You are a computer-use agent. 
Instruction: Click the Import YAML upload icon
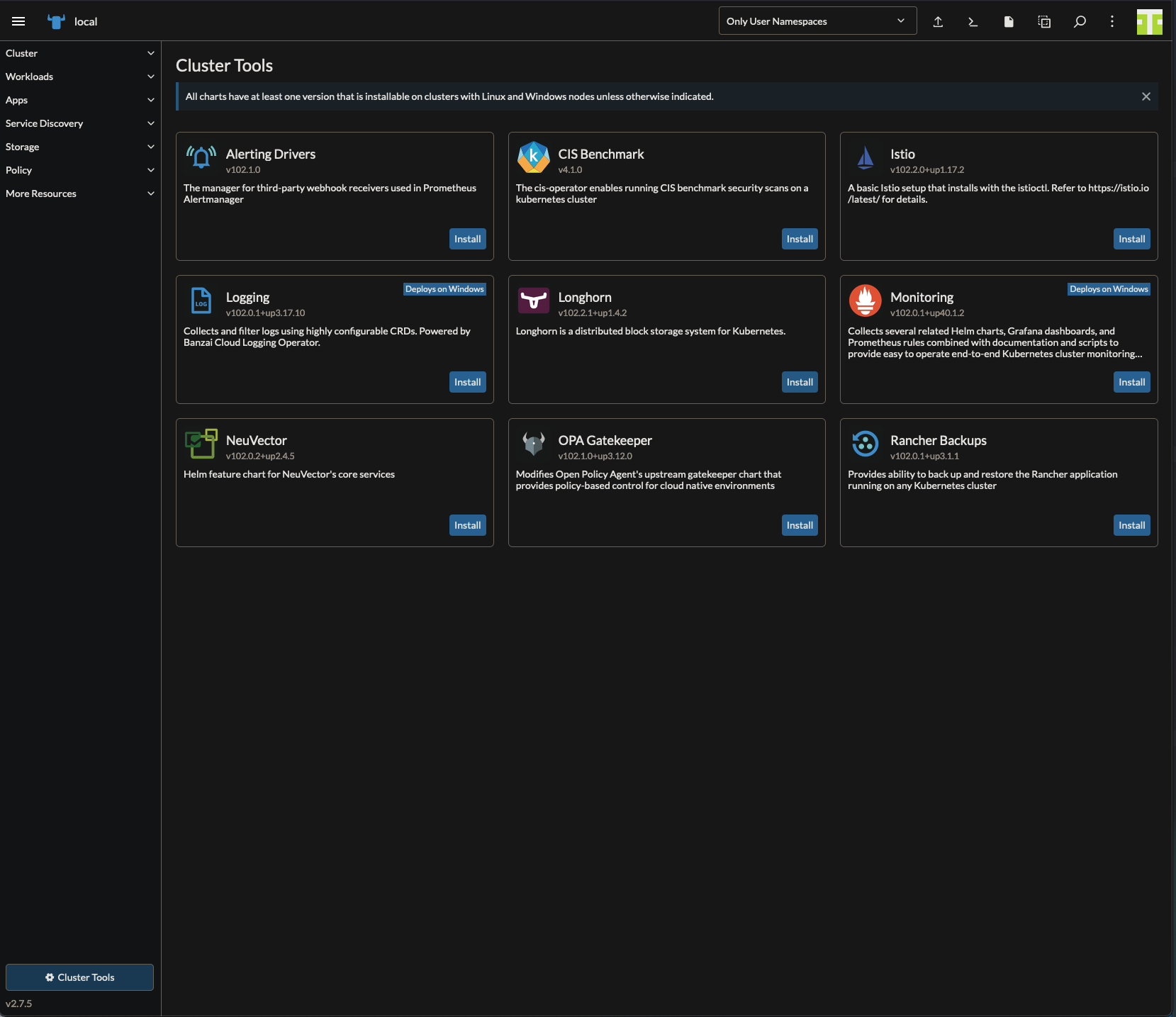click(x=938, y=22)
